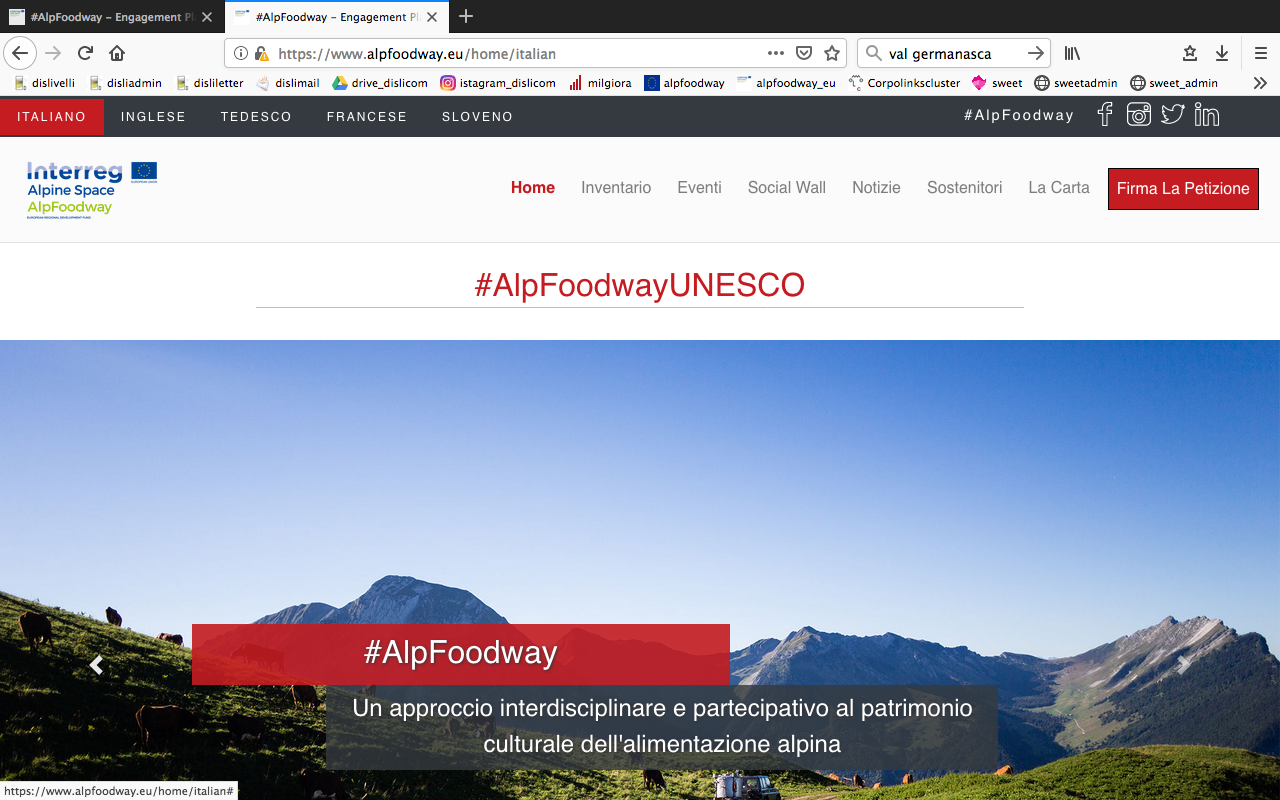Open the alpfoodway bookmark
This screenshot has width=1280, height=800.
[x=685, y=83]
